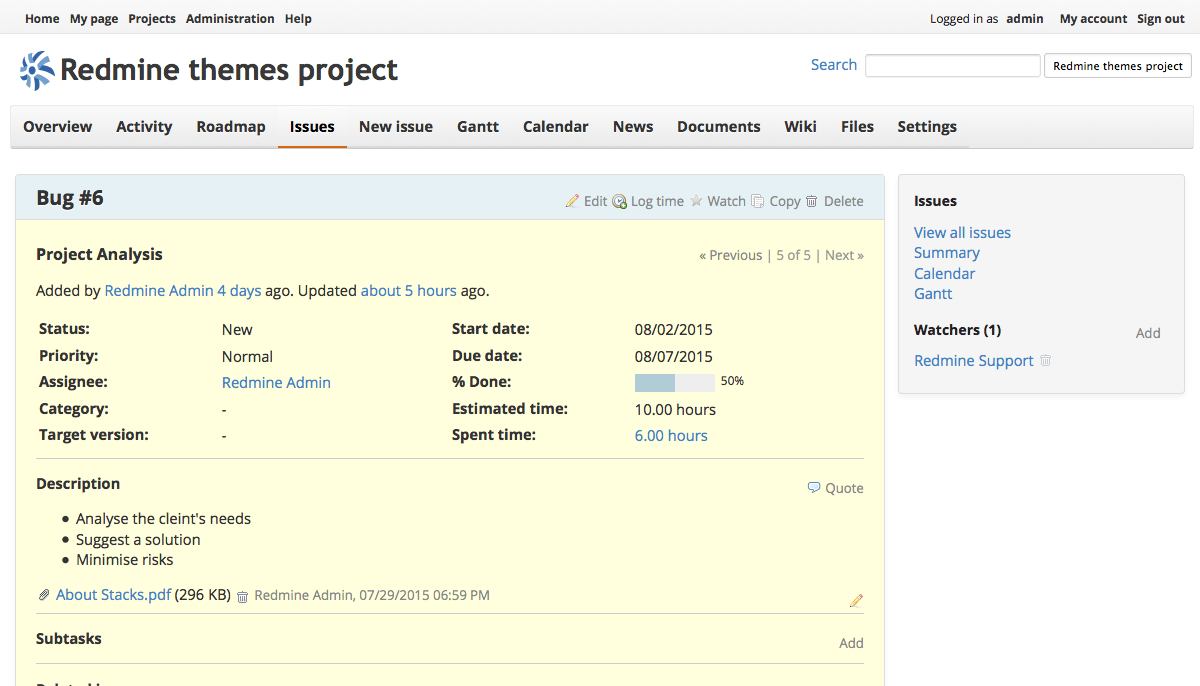Click the due date 08/07/2015 value
Image resolution: width=1200 pixels, height=686 pixels.
coord(674,357)
